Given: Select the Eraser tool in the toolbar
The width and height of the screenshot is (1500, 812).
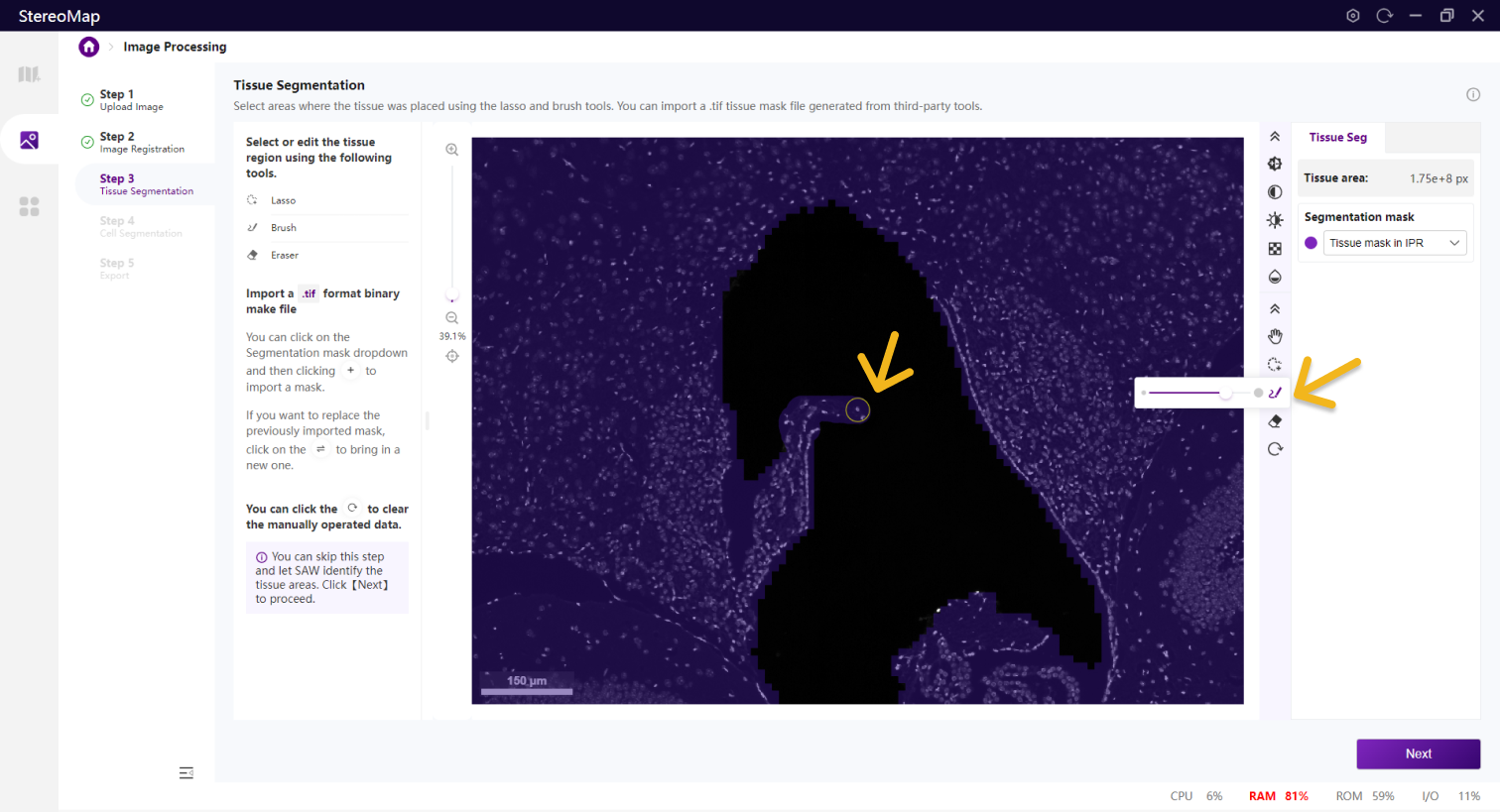Looking at the screenshot, I should click(x=1275, y=421).
